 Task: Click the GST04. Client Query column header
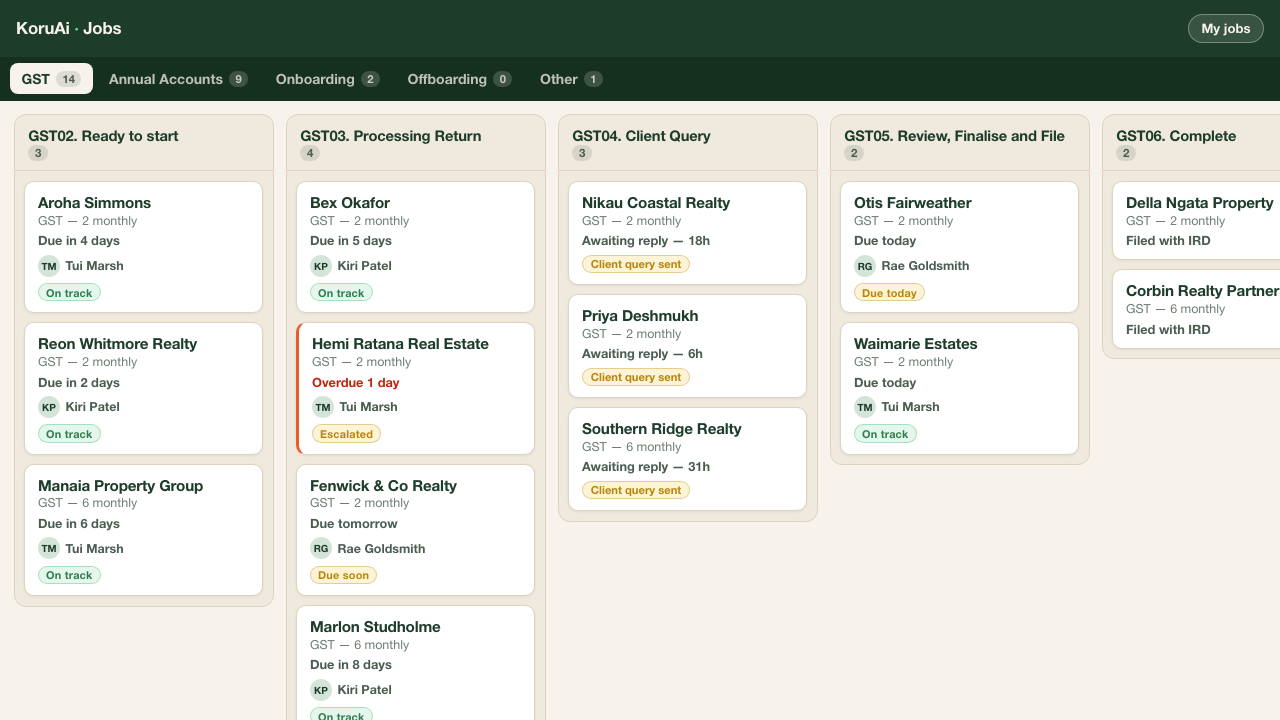coord(688,143)
